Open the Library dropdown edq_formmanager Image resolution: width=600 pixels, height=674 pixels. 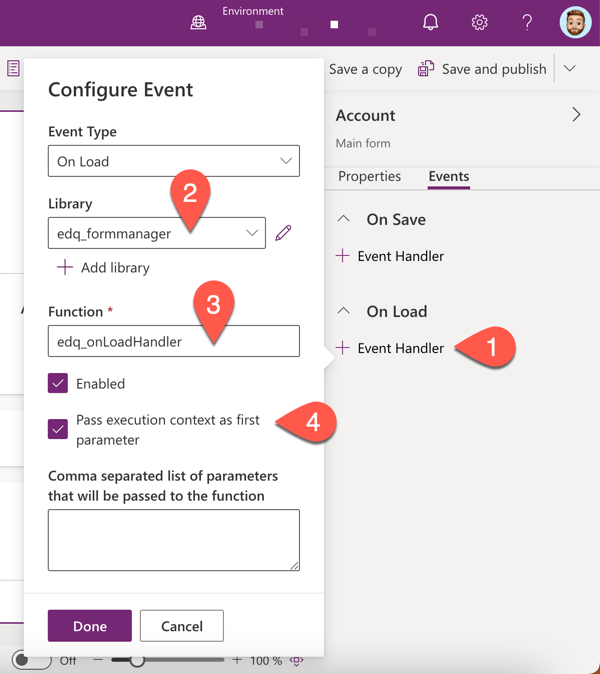(x=157, y=233)
